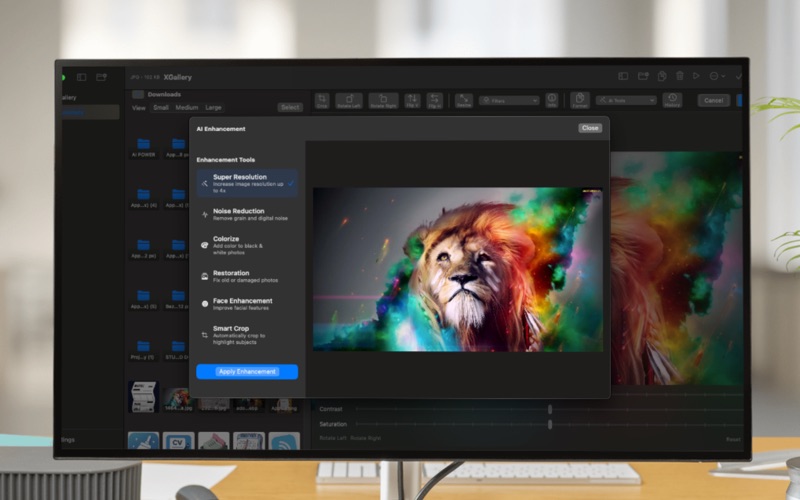
Task: Switch thumbnail view size to Large
Action: pos(213,108)
